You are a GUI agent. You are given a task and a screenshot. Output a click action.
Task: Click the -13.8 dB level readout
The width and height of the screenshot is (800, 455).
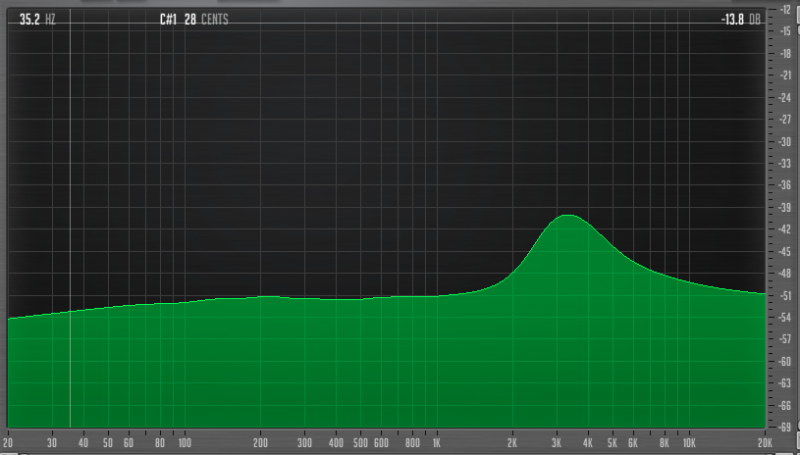click(x=738, y=18)
